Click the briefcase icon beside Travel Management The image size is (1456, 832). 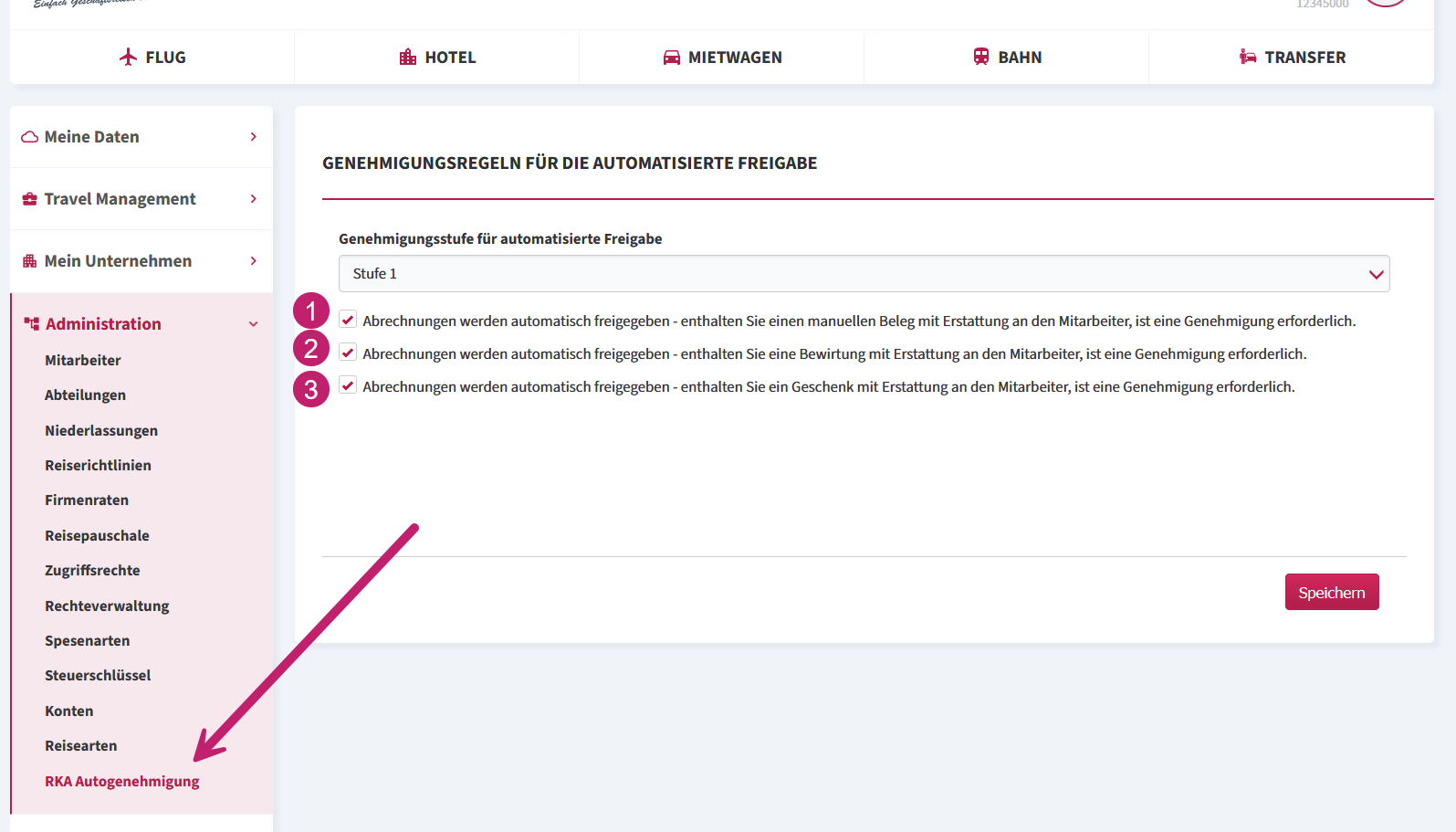pyautogui.click(x=30, y=199)
